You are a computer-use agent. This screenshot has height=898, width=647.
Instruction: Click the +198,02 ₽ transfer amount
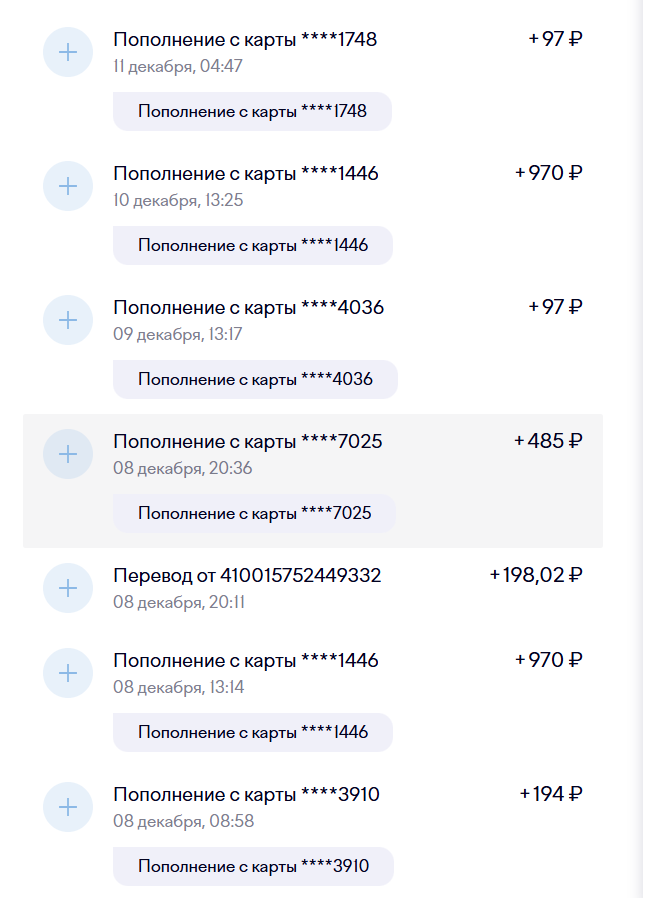click(x=536, y=576)
